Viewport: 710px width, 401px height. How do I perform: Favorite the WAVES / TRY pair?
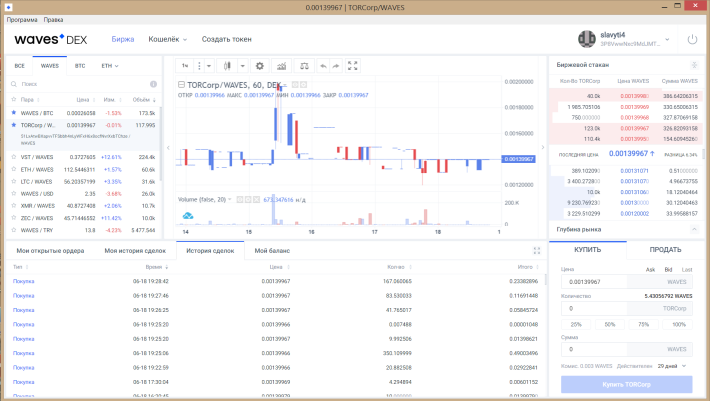(14, 230)
